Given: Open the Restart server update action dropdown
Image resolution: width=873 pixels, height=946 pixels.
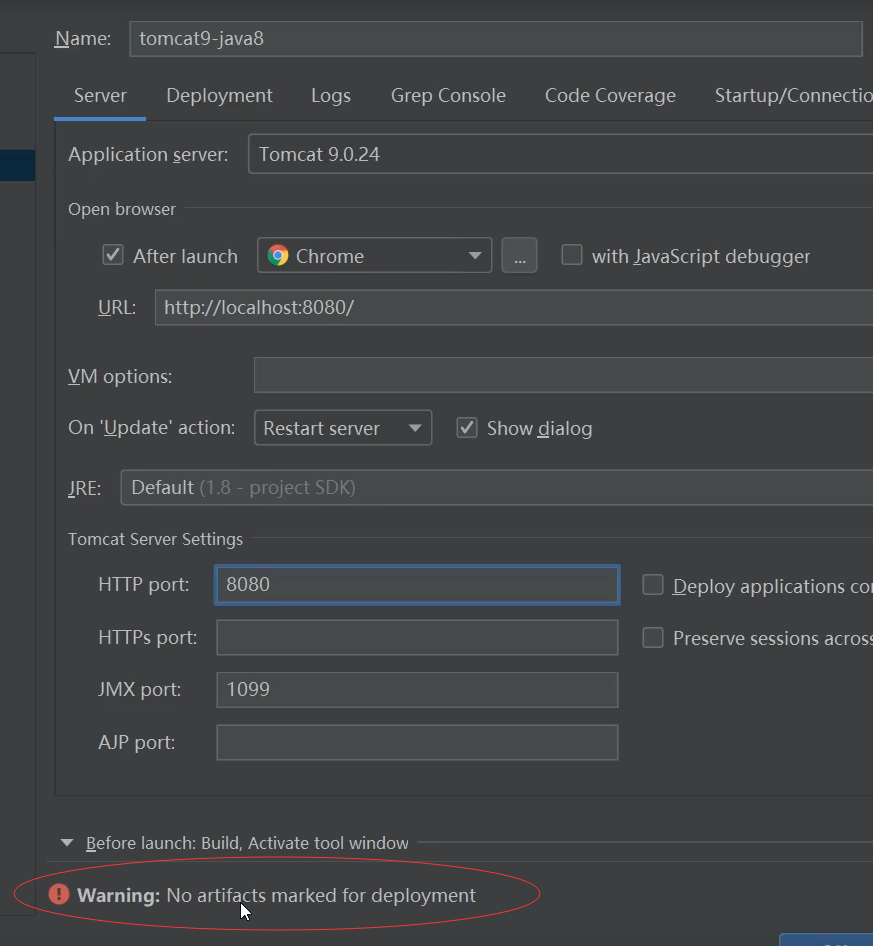Looking at the screenshot, I should point(343,428).
